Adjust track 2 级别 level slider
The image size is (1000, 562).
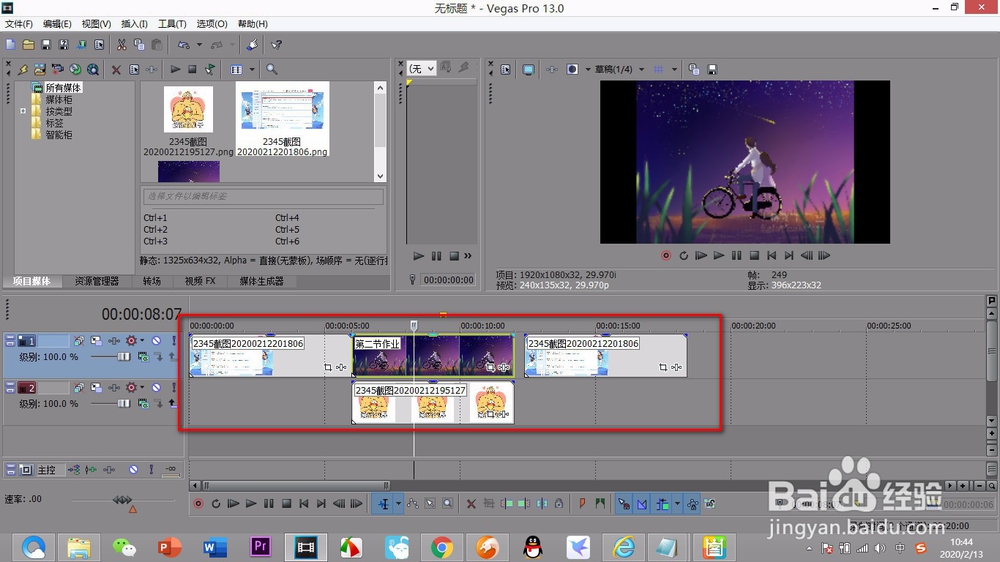(x=111, y=404)
